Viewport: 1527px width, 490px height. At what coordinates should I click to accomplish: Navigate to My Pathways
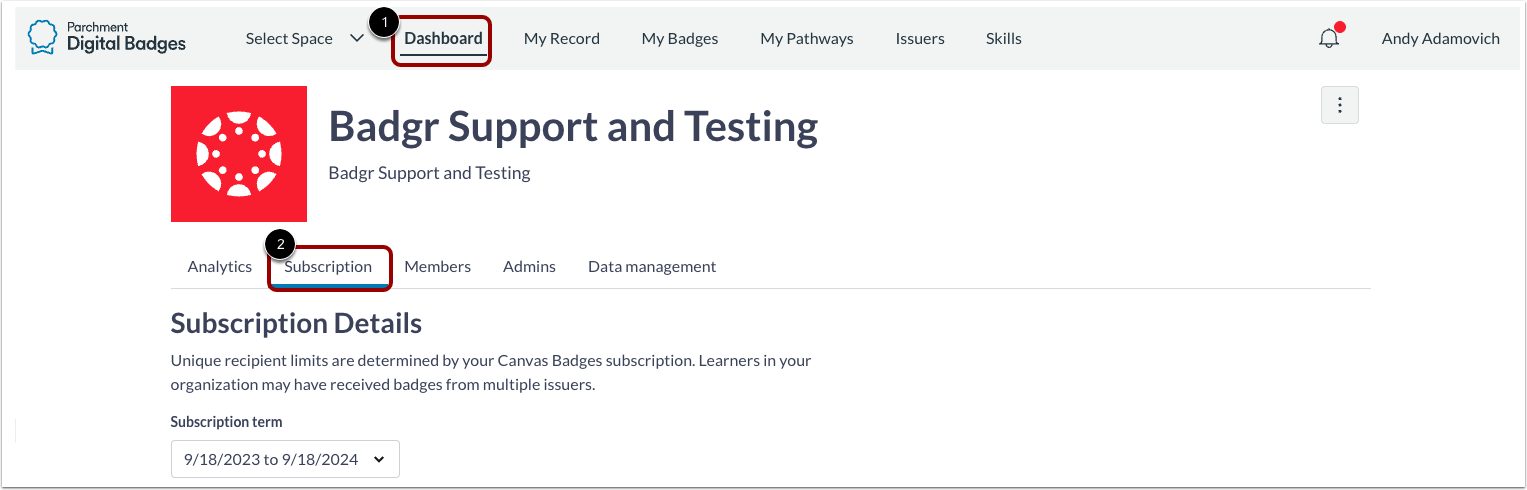click(x=807, y=39)
